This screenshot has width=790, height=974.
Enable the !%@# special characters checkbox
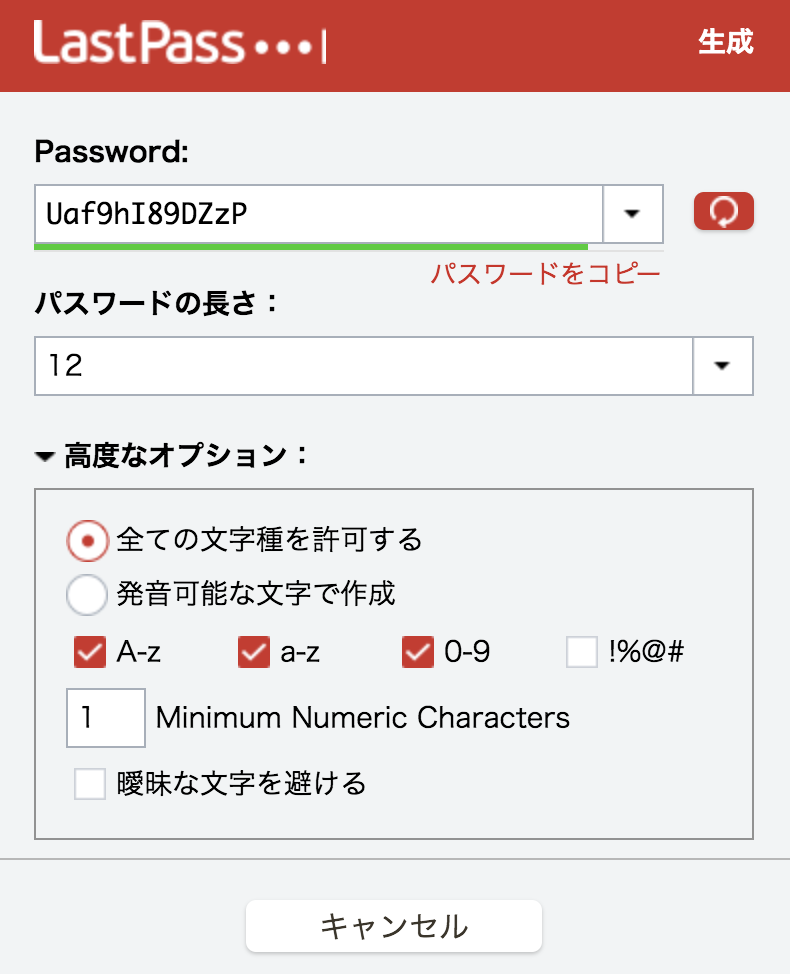point(582,653)
